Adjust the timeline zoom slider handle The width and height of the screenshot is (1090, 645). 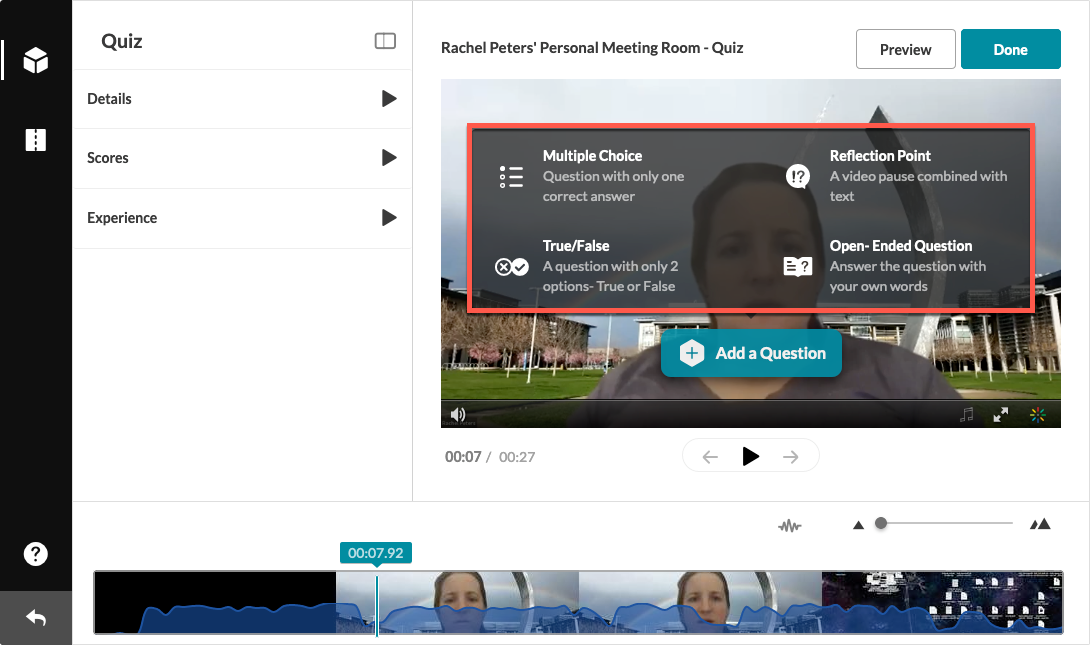(881, 523)
